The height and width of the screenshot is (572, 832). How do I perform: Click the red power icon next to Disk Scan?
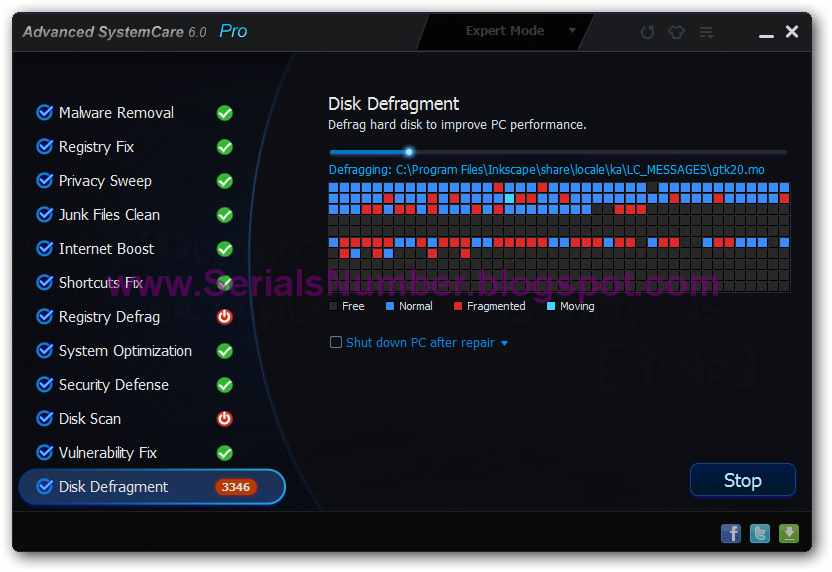[x=224, y=419]
